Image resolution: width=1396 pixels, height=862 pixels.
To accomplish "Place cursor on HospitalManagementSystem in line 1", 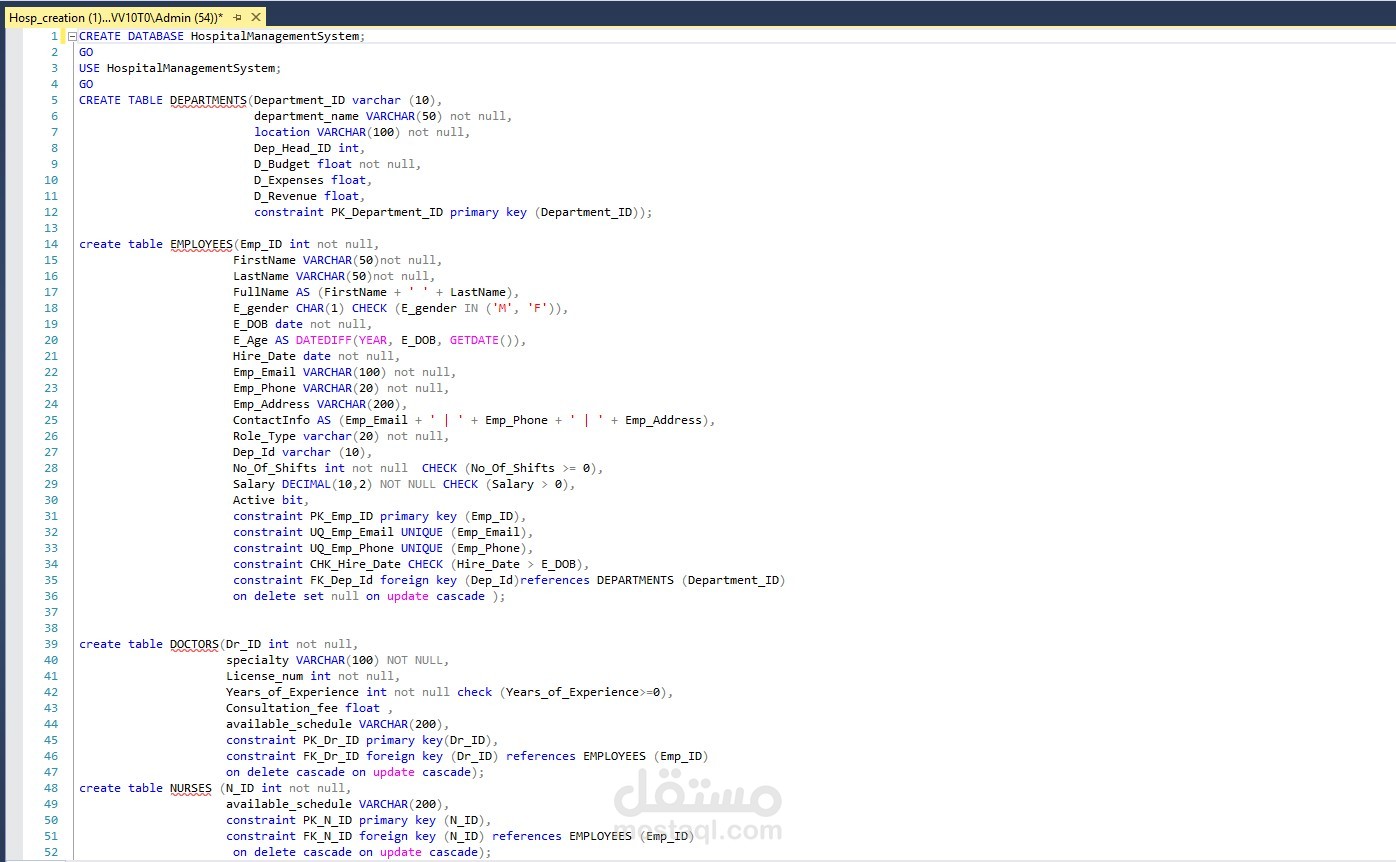I will [x=275, y=36].
